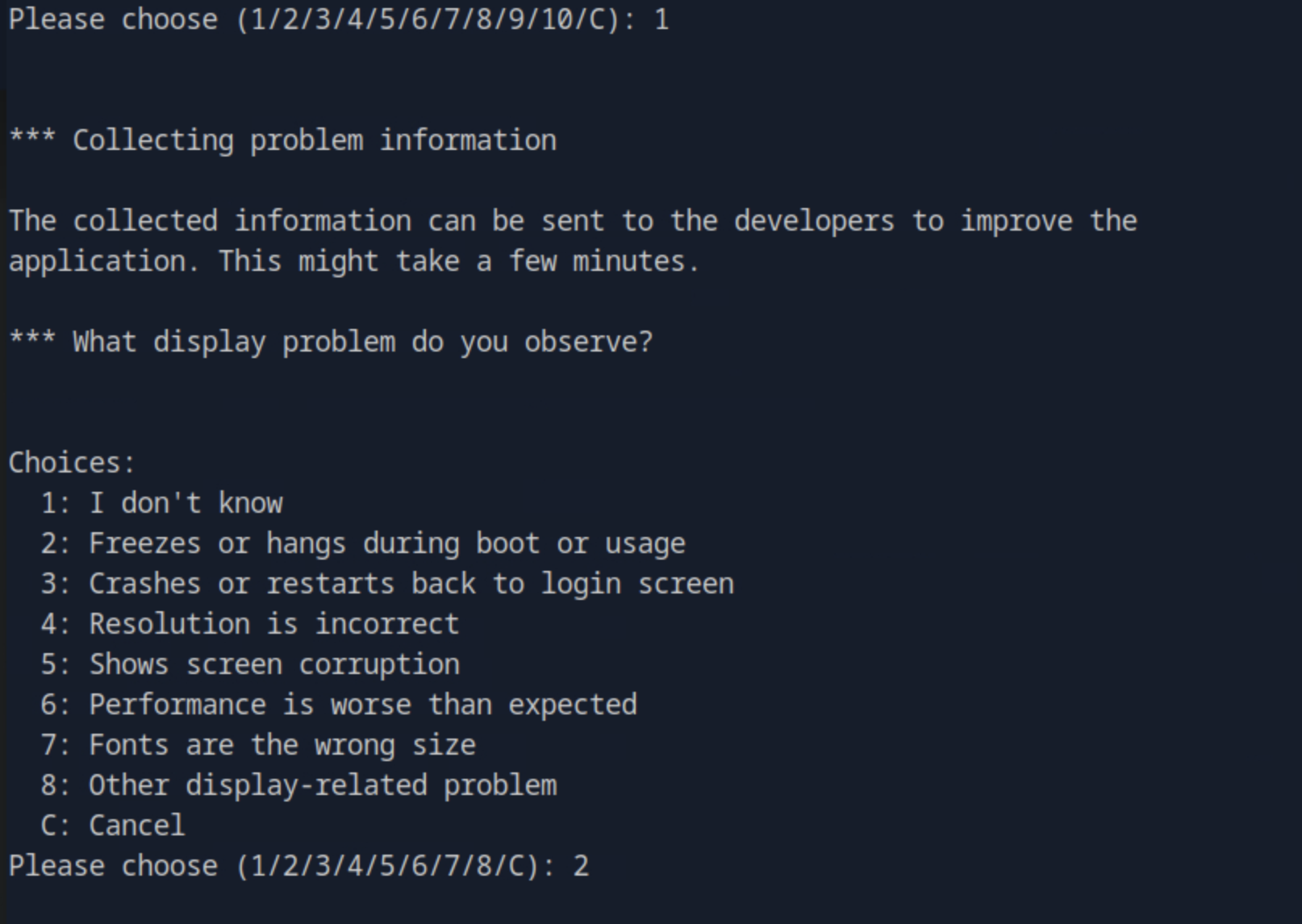Screen dimensions: 1302x924
Task: Click the top prompt answer "1"
Action: pyautogui.click(x=661, y=19)
